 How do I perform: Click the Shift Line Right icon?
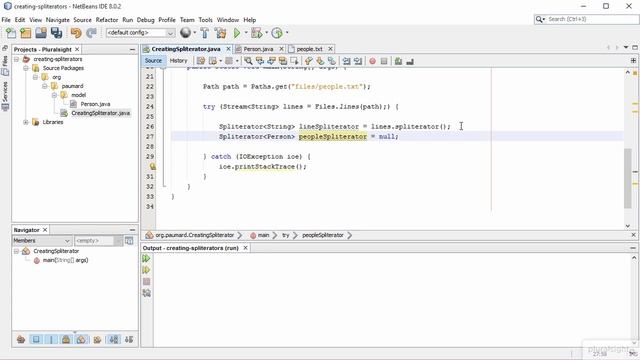(x=358, y=61)
